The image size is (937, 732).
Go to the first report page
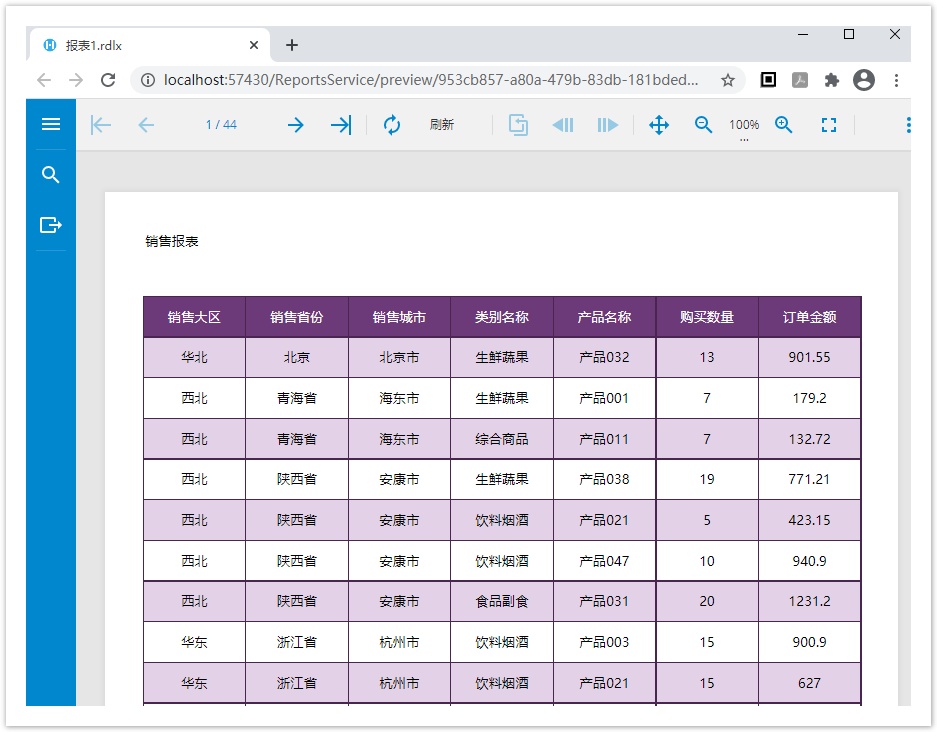pyautogui.click(x=101, y=125)
